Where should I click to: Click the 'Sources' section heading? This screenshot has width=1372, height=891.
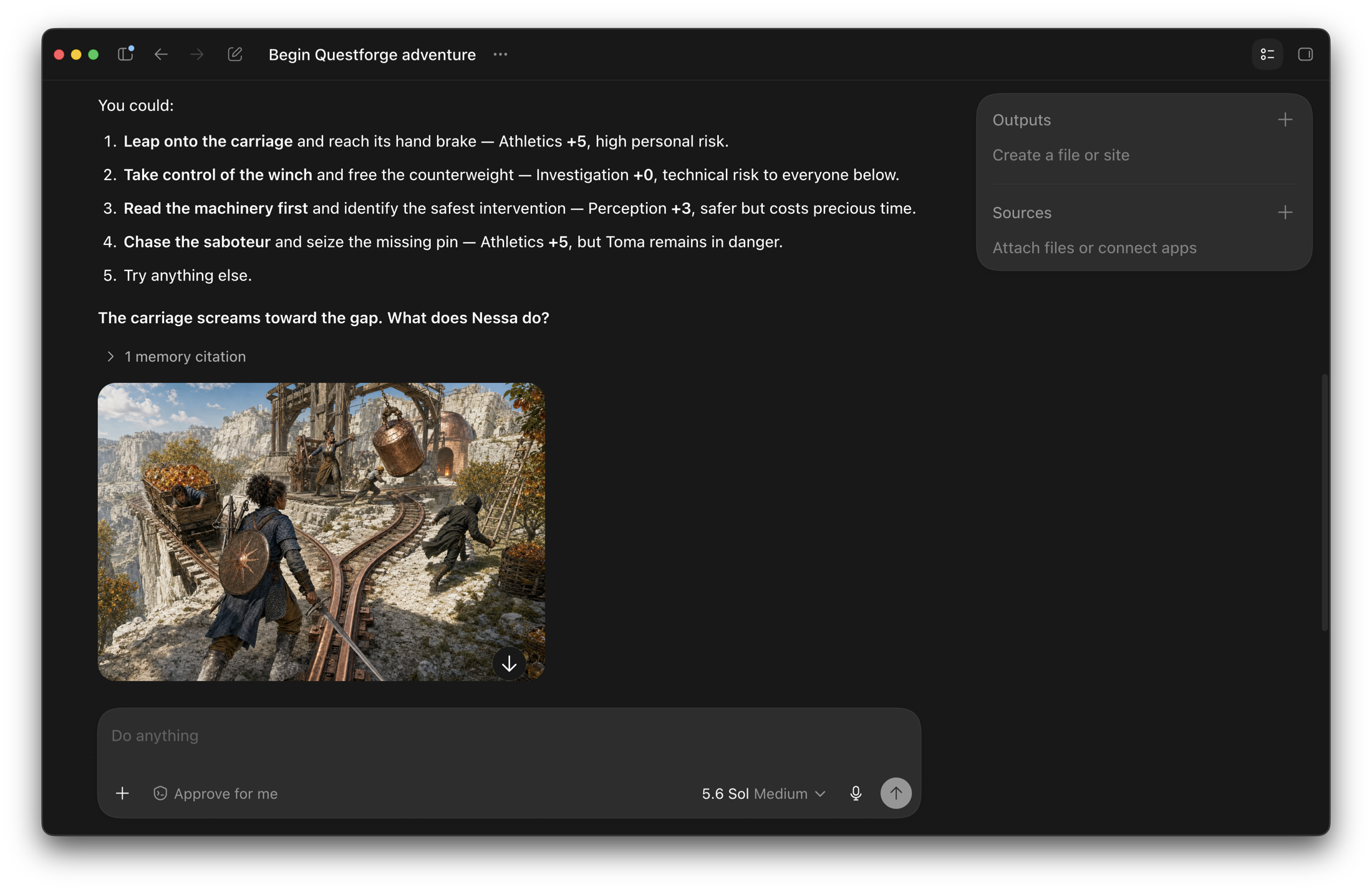1022,213
